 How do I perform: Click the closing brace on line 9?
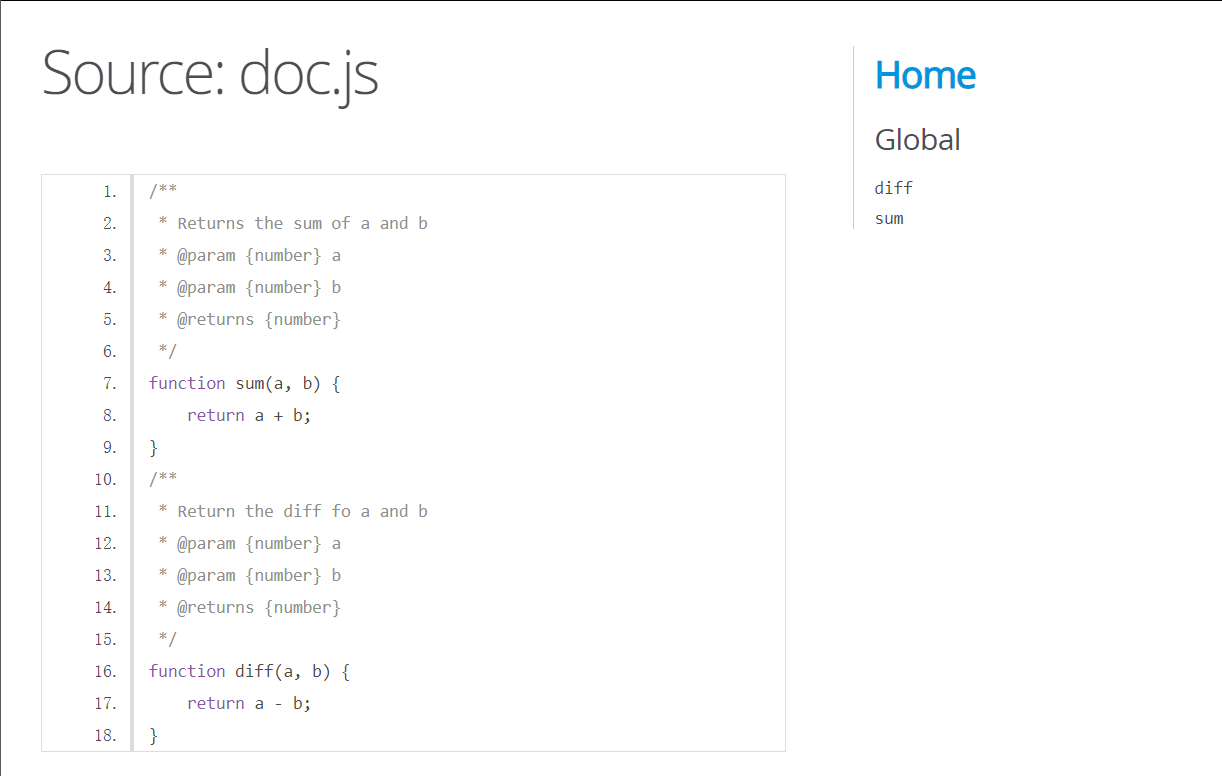coord(154,448)
